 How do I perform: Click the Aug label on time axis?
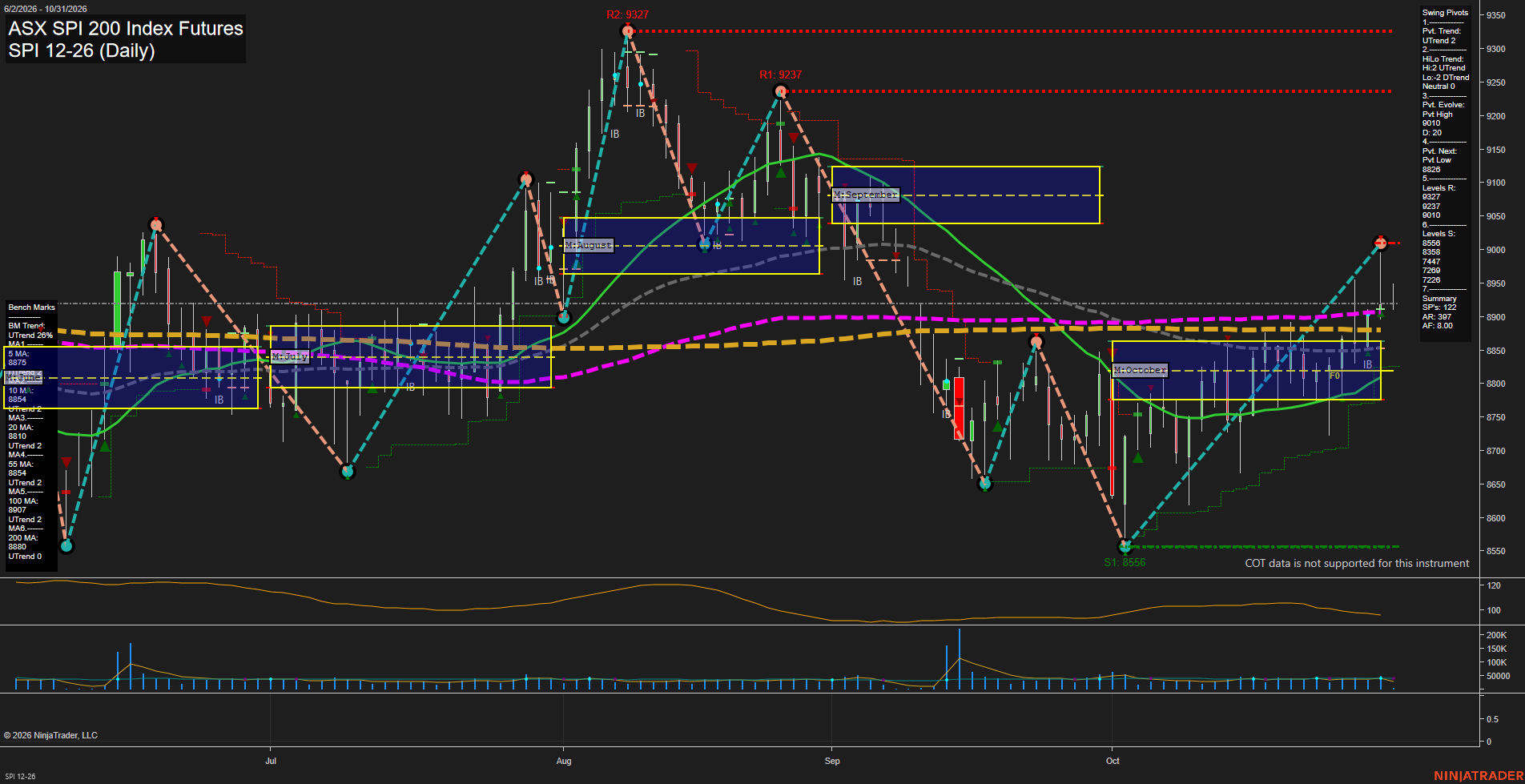[564, 761]
